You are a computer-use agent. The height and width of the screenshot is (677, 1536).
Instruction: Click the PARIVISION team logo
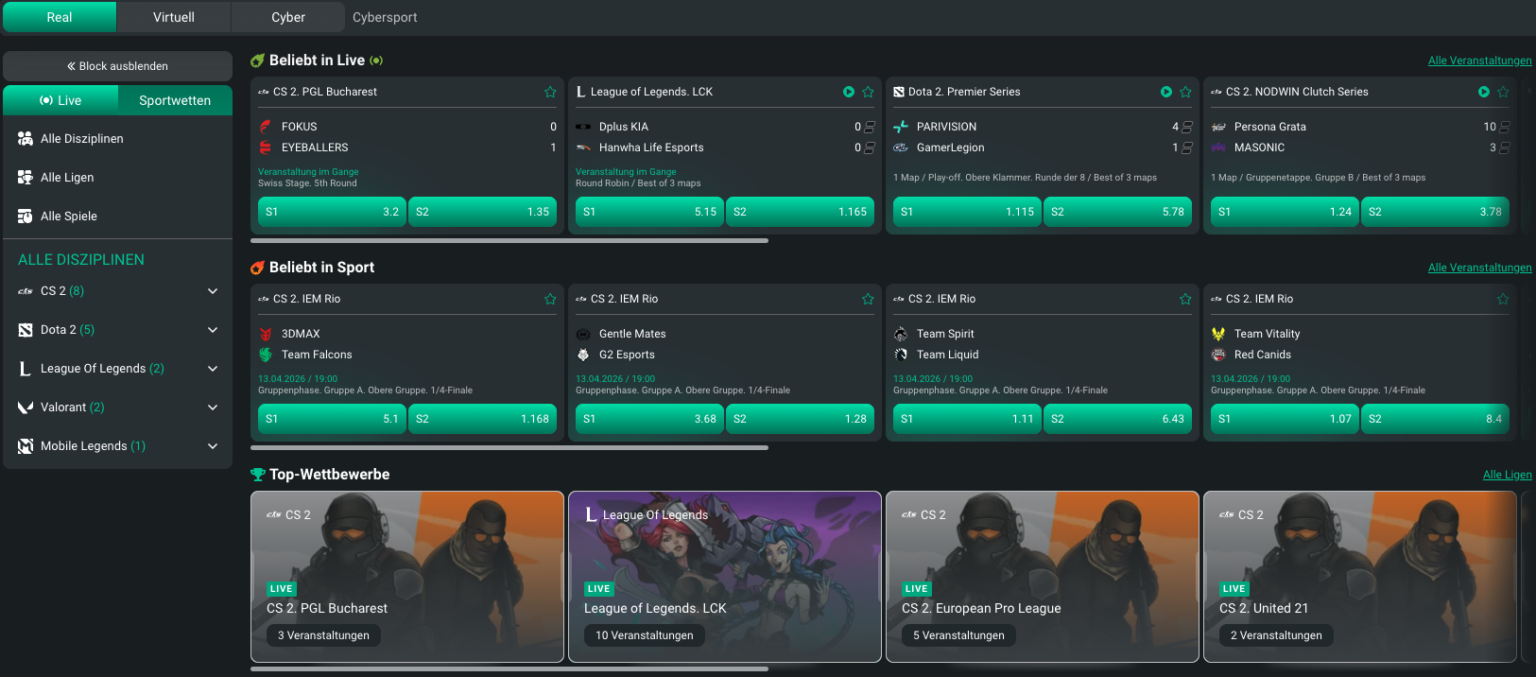[x=901, y=127]
